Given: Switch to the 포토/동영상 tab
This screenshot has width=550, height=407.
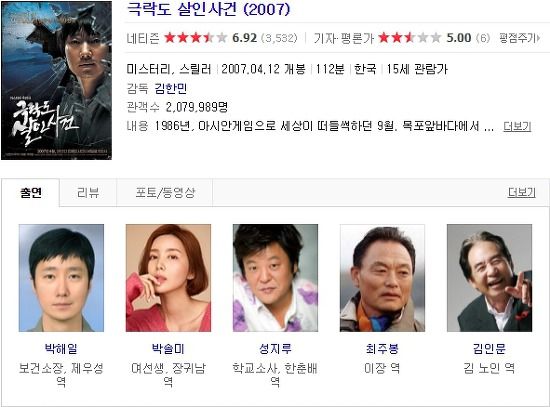Looking at the screenshot, I should [165, 193].
